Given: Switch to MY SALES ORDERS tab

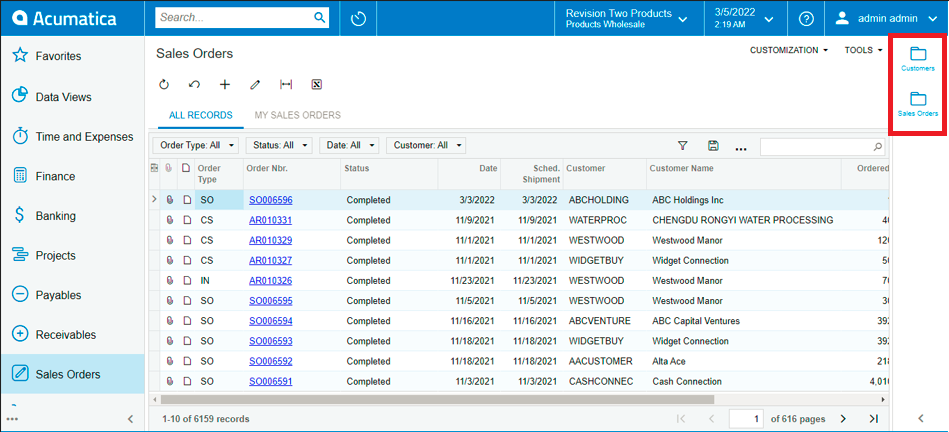Looking at the screenshot, I should click(297, 115).
